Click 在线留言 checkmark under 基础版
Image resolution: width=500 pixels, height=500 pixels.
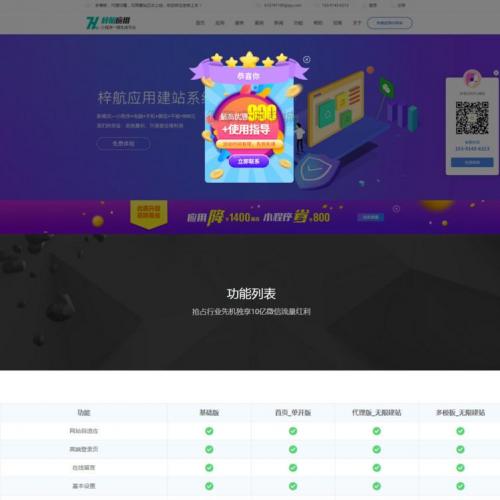[x=209, y=468]
